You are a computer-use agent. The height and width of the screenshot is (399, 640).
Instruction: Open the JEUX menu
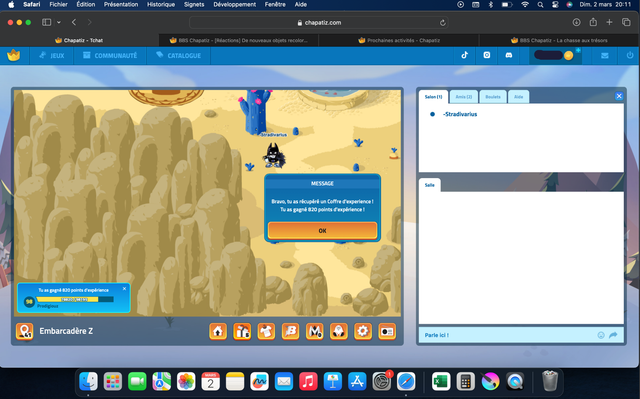coord(52,55)
